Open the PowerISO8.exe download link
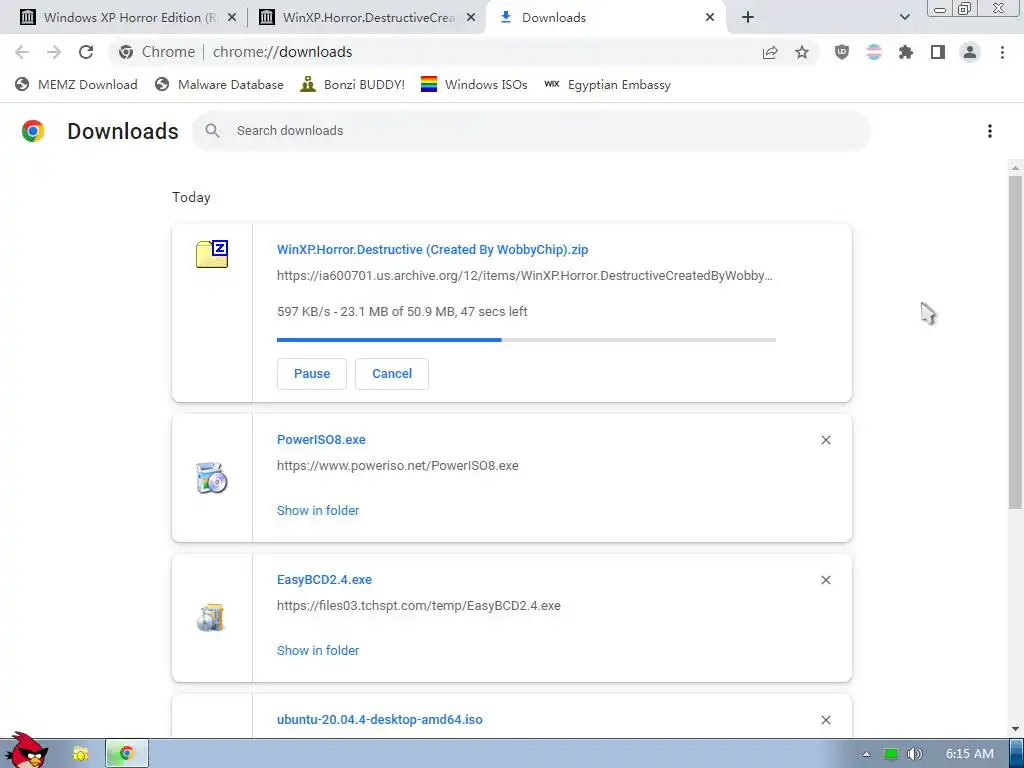The height and width of the screenshot is (768, 1024). [x=321, y=440]
